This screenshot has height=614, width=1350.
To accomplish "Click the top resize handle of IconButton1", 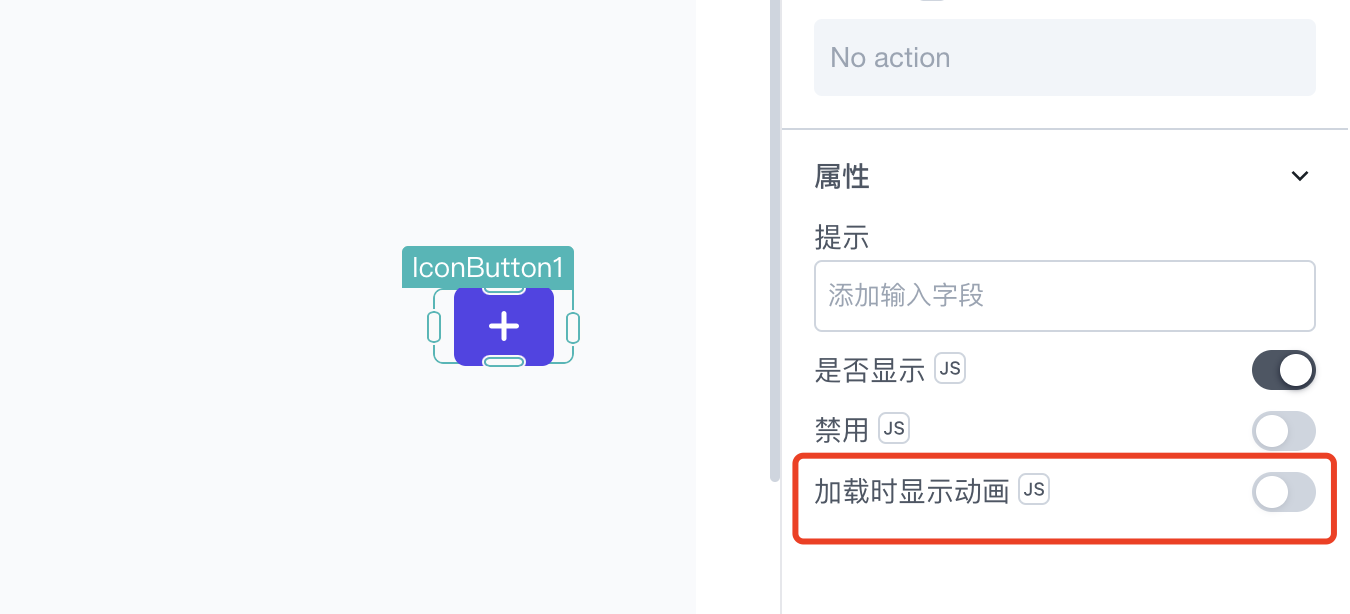I will coord(504,290).
